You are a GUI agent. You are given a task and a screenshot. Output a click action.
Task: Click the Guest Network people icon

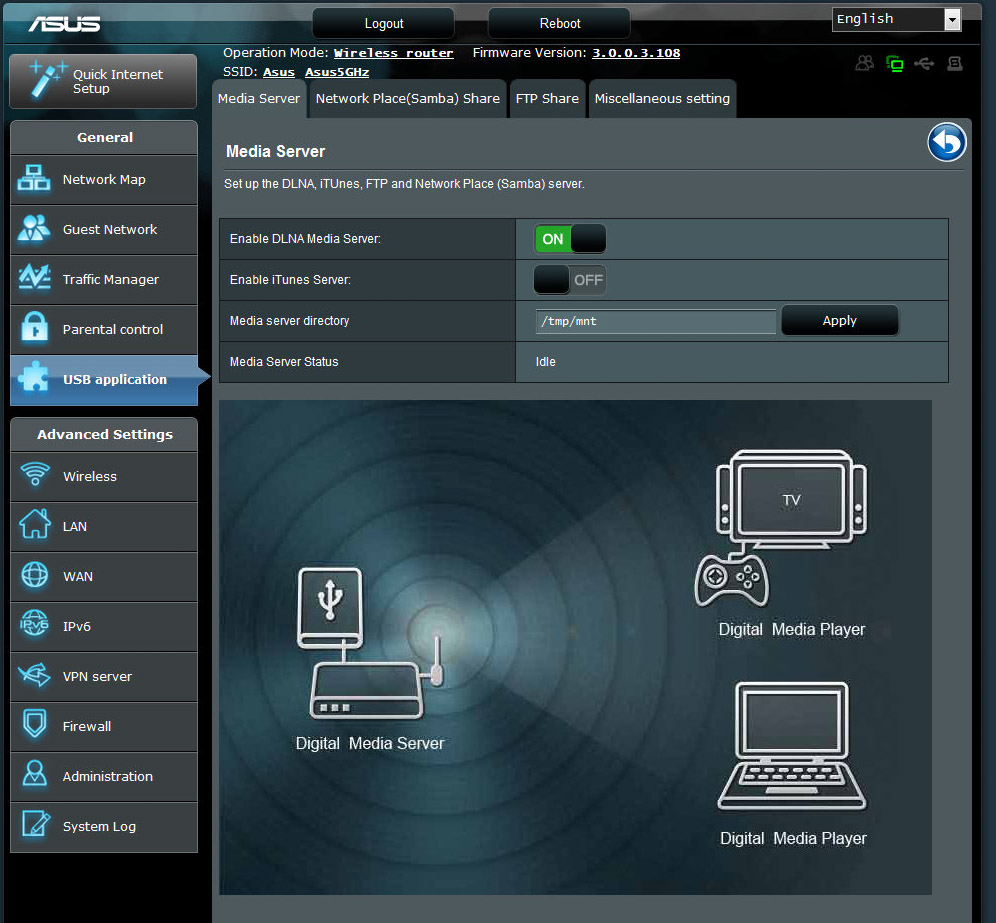pyautogui.click(x=34, y=228)
